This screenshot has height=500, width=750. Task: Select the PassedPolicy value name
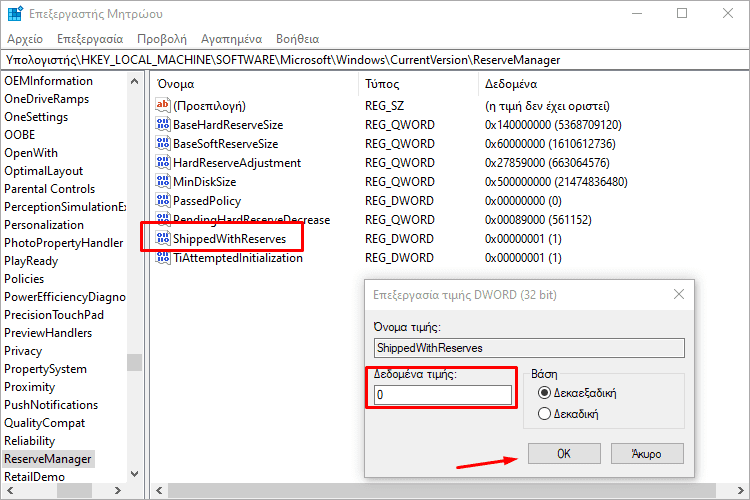click(x=207, y=201)
